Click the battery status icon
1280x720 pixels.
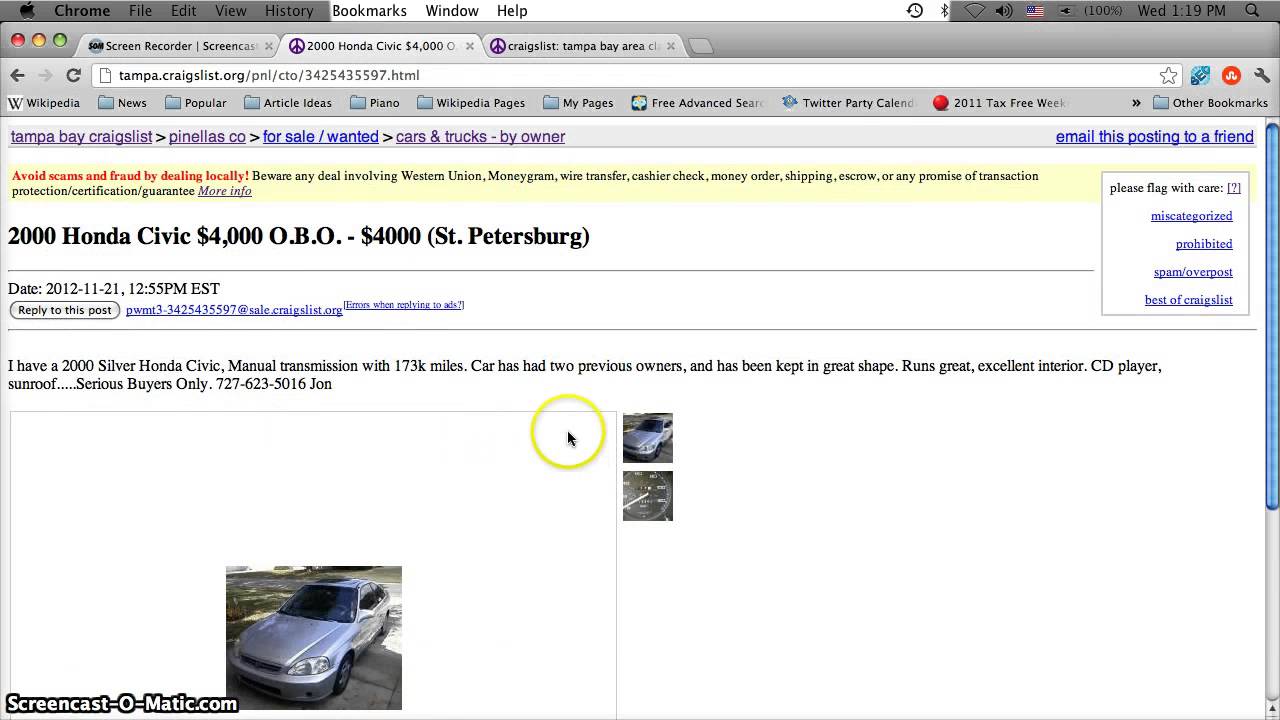click(1067, 11)
